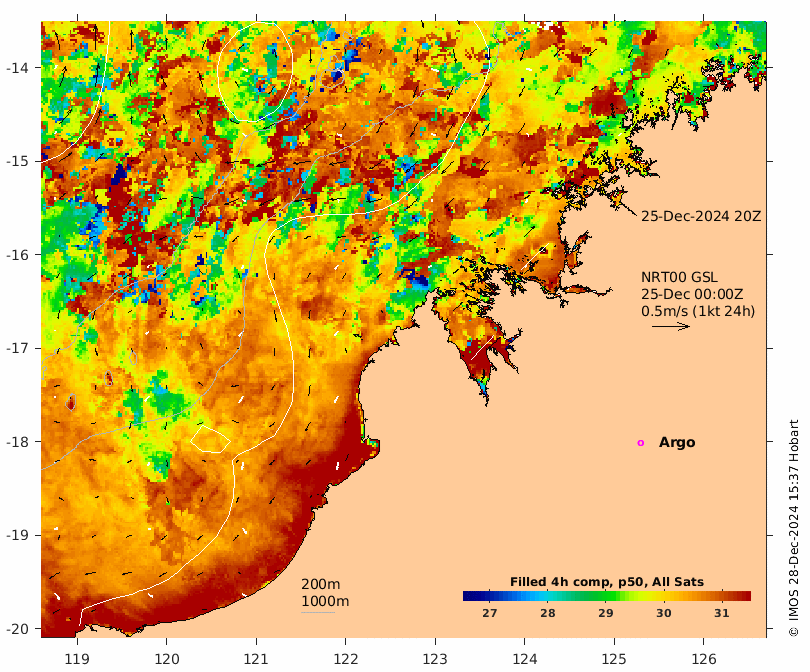Click the '200m' contour legend label
This screenshot has width=810, height=672.
click(x=321, y=584)
